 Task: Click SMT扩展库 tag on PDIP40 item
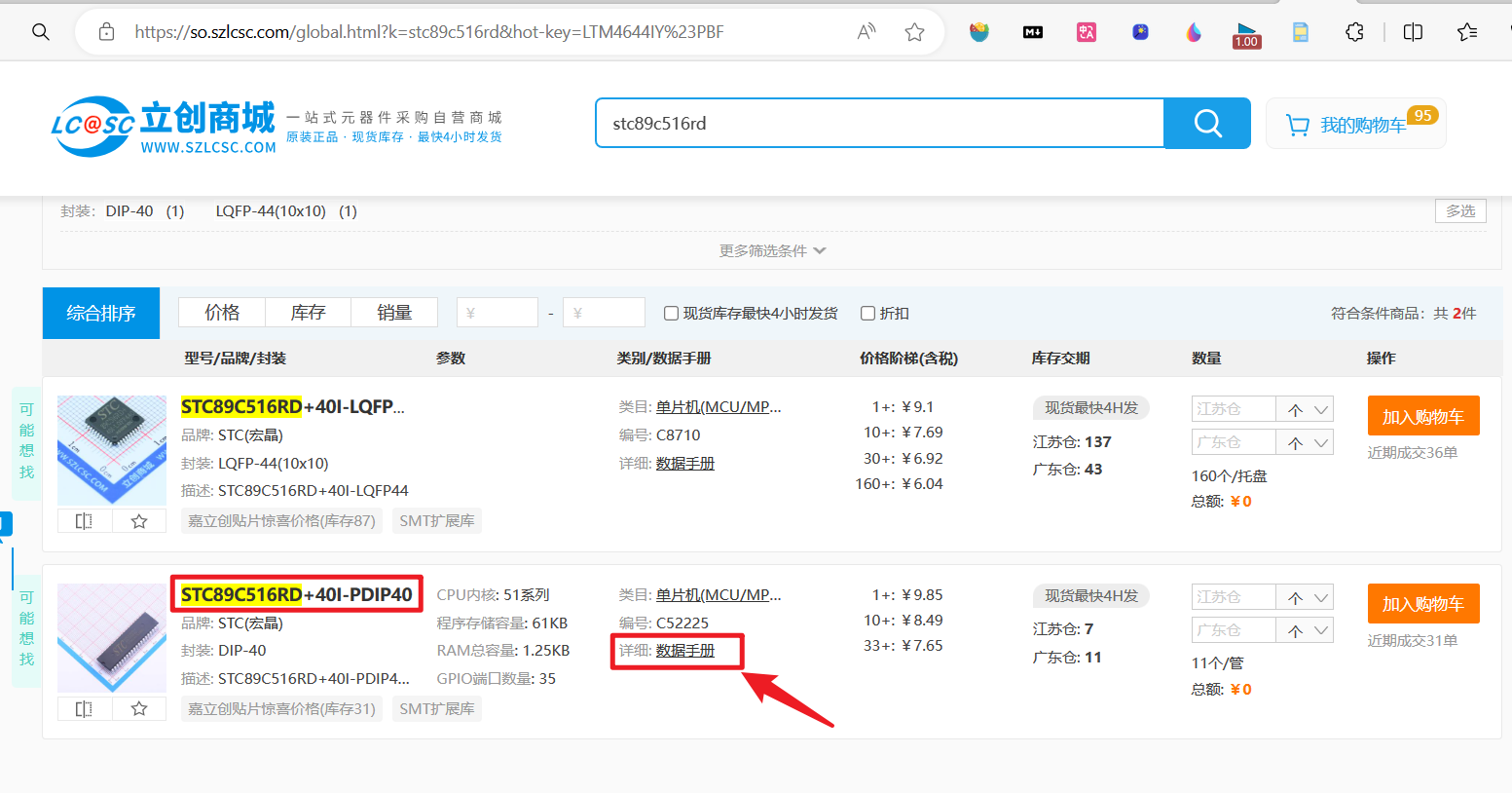point(437,708)
